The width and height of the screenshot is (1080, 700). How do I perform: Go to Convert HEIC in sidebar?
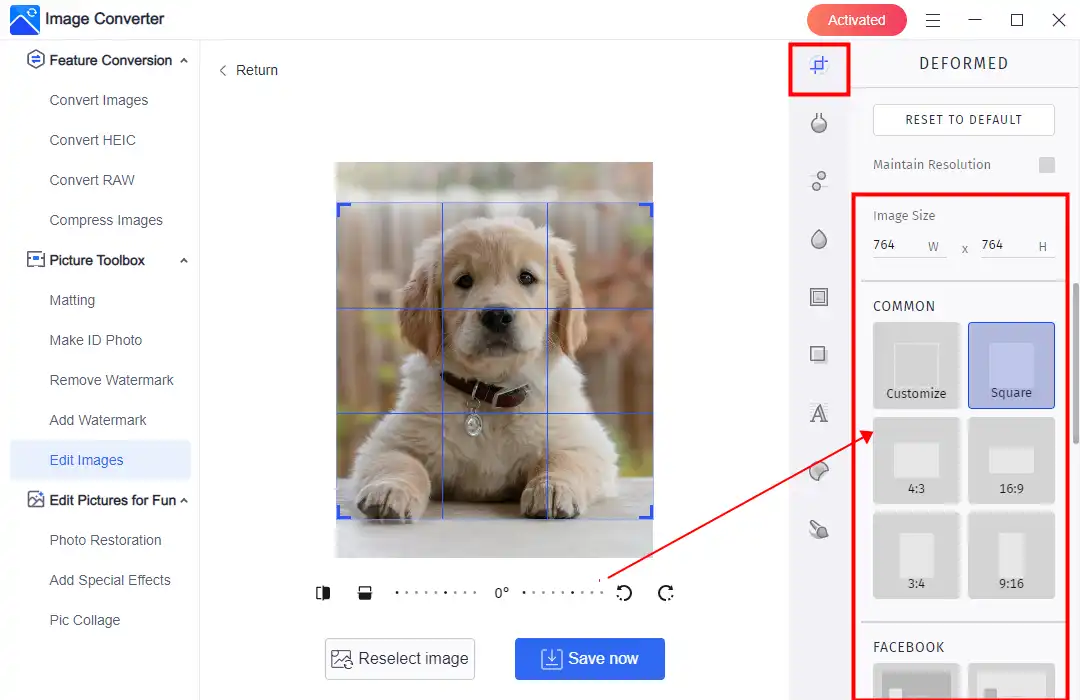pyautogui.click(x=92, y=140)
